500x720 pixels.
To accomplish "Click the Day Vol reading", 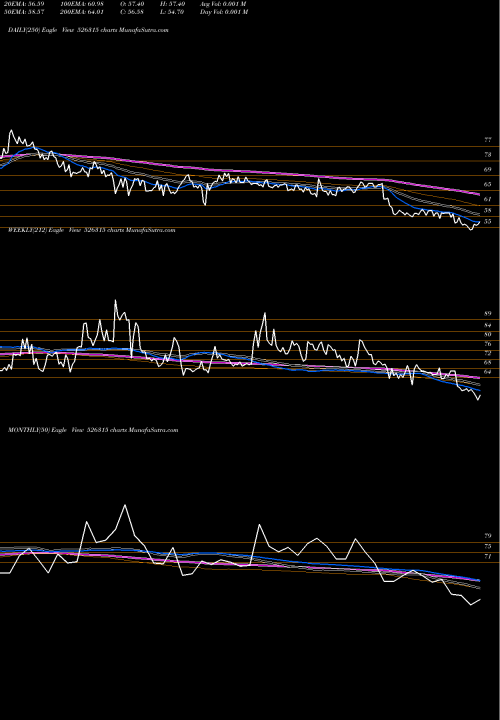I will point(224,12).
